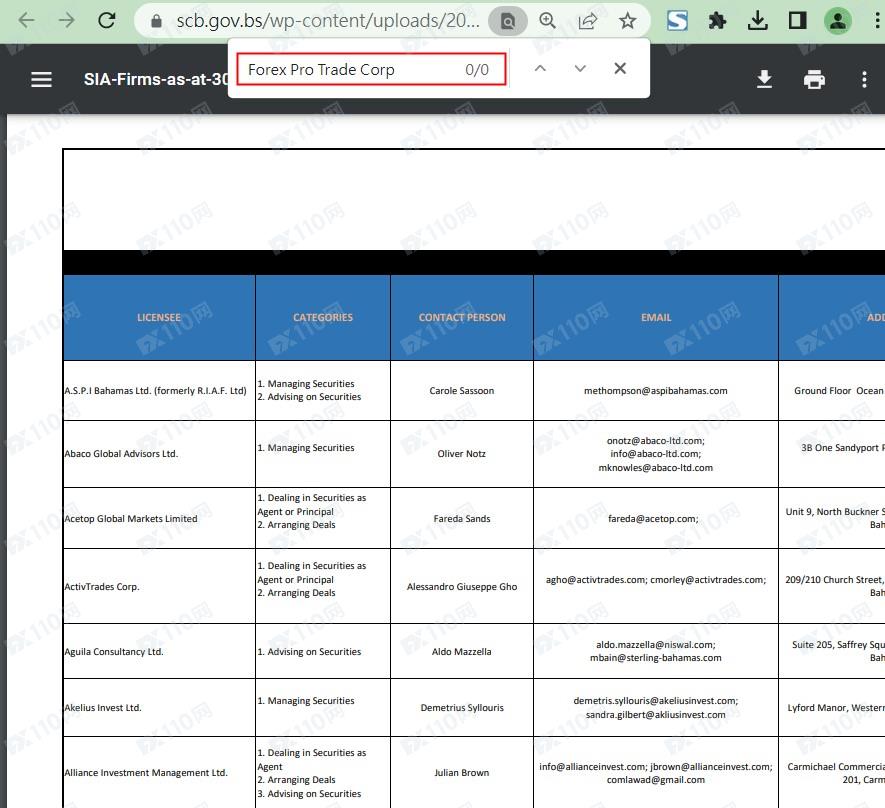View site information lock icon
The height and width of the screenshot is (808, 885).
tap(155, 20)
